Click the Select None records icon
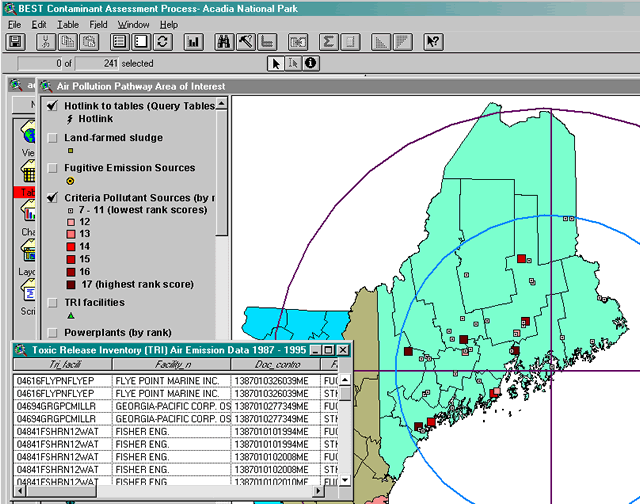This screenshot has width=640, height=504. coord(141,42)
